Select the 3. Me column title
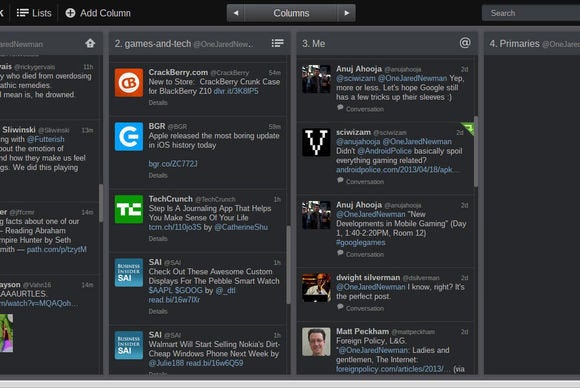The width and height of the screenshot is (580, 388). click(314, 44)
